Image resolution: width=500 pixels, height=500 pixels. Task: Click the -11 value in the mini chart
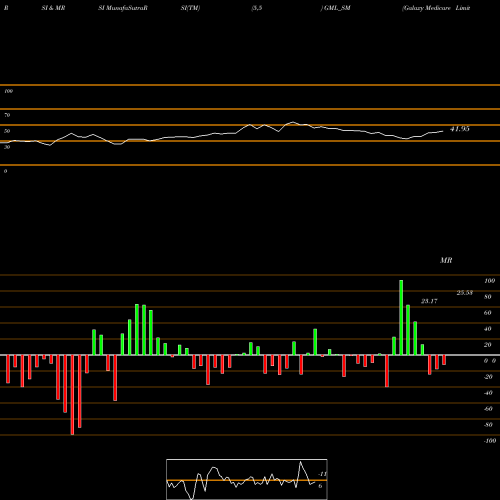click(322, 474)
